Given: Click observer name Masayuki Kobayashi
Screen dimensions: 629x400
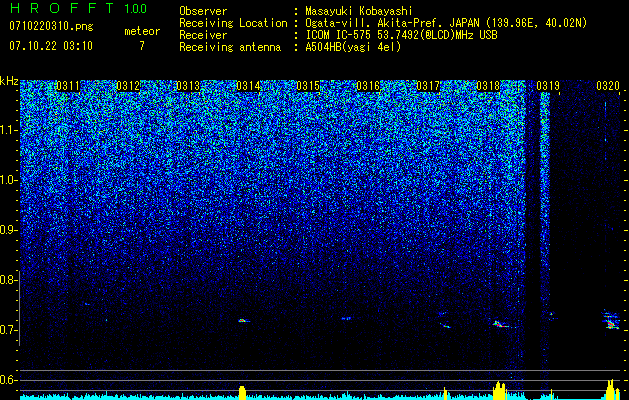Looking at the screenshot, I should tap(359, 11).
